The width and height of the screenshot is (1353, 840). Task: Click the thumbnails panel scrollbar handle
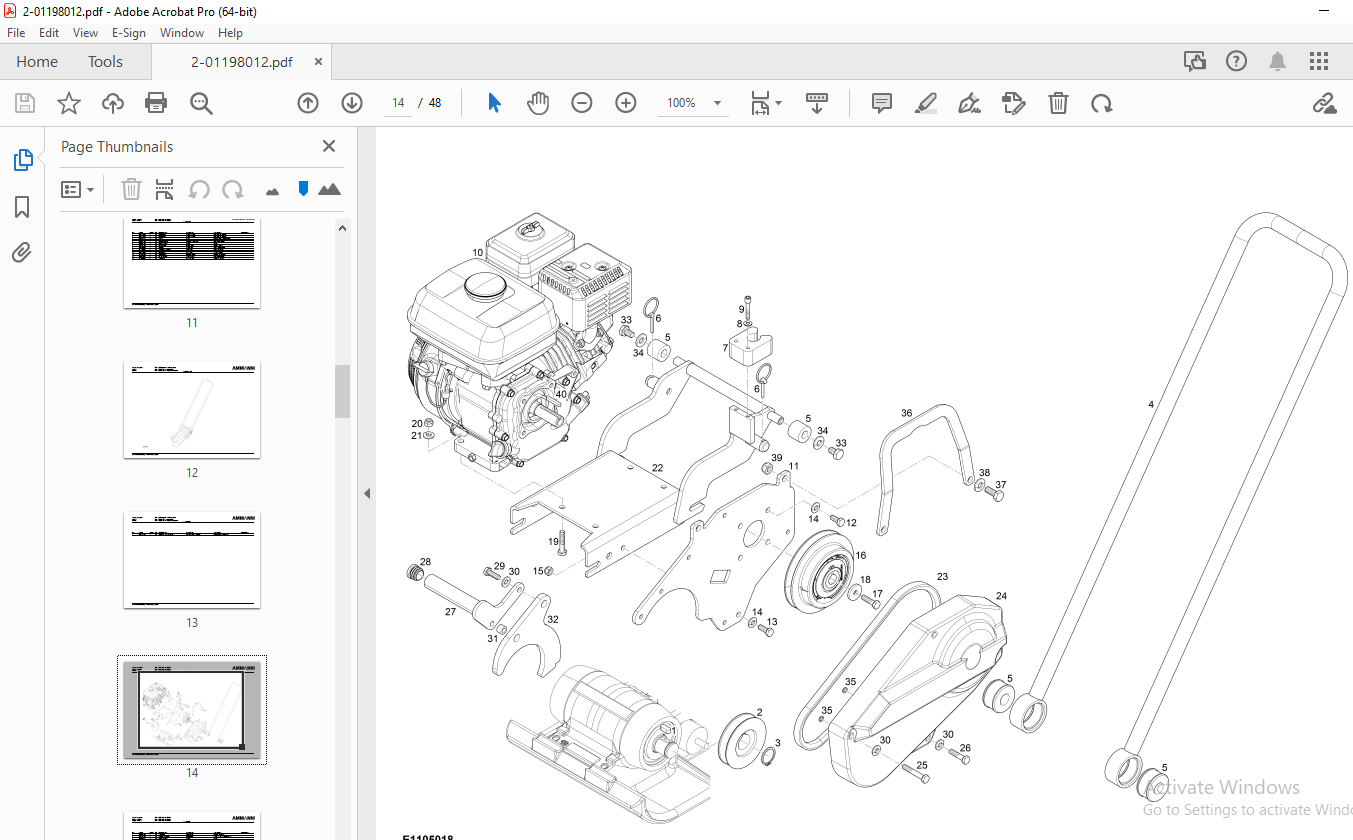342,391
